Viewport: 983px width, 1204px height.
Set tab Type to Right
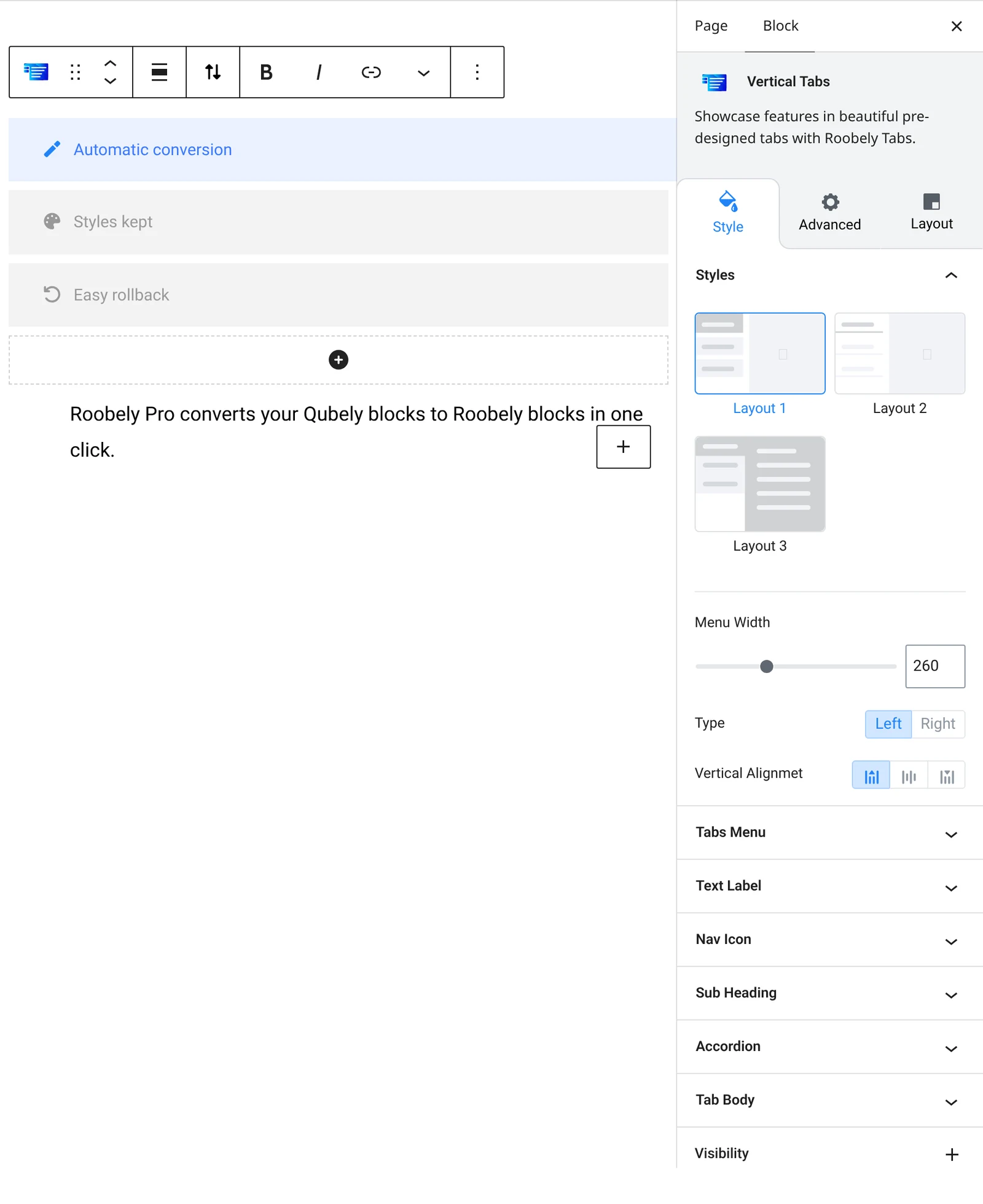point(938,724)
